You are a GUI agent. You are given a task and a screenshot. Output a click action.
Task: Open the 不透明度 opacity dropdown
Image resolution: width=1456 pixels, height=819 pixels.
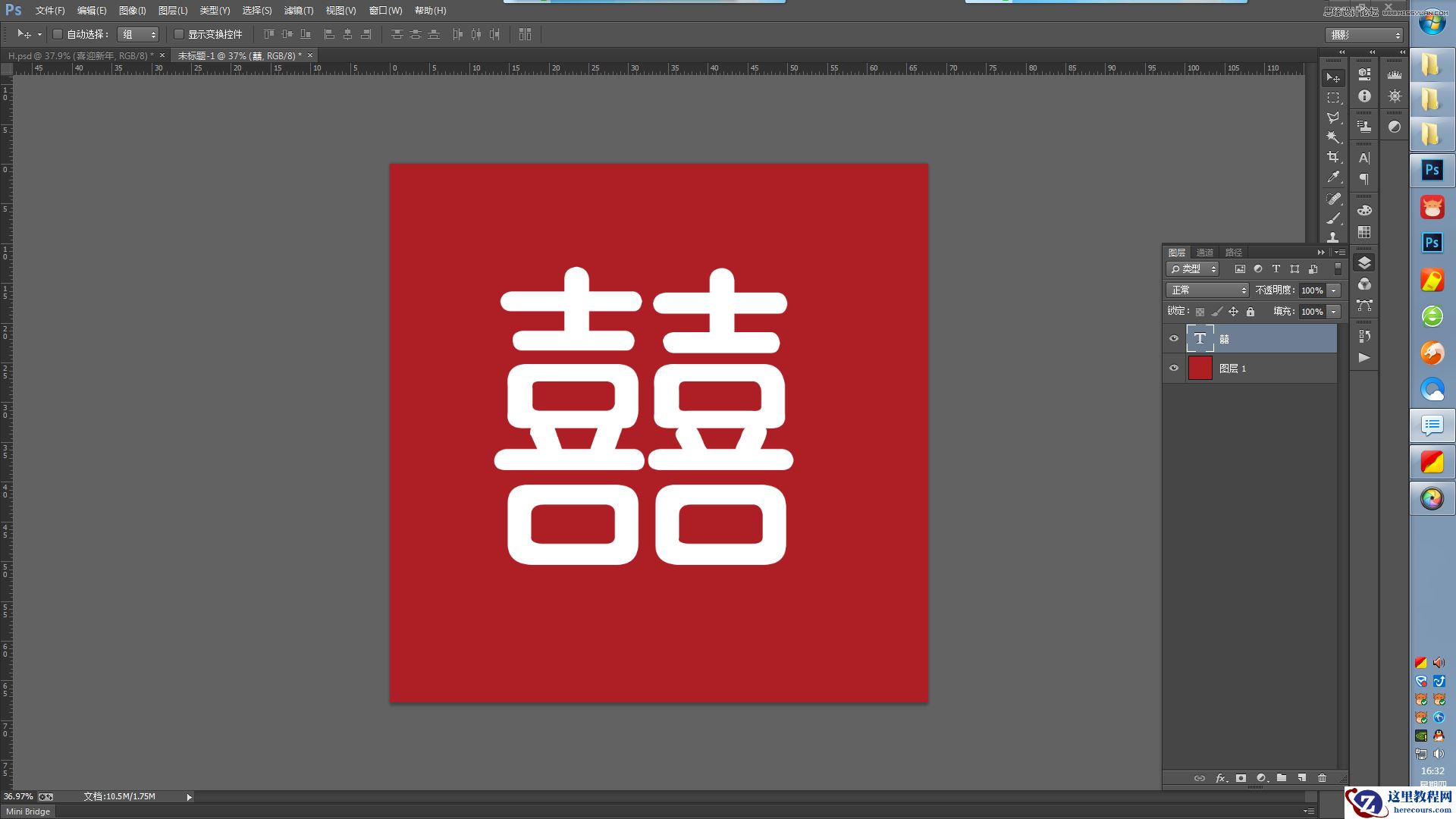pos(1332,290)
